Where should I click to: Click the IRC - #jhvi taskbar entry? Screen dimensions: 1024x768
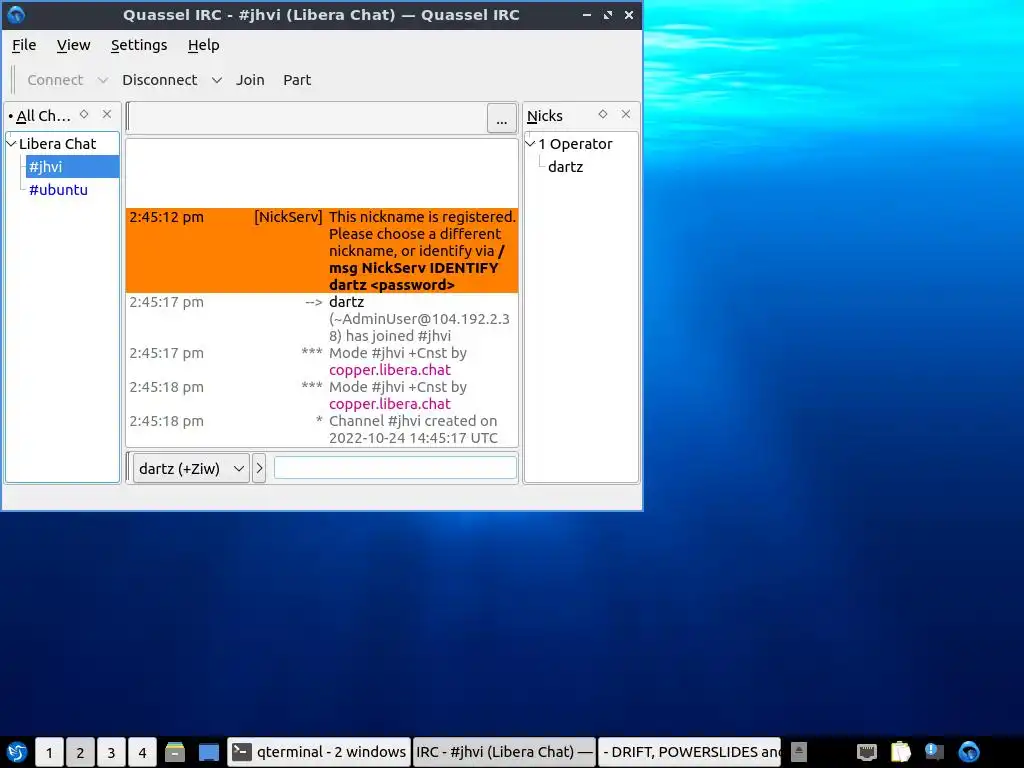(x=504, y=752)
